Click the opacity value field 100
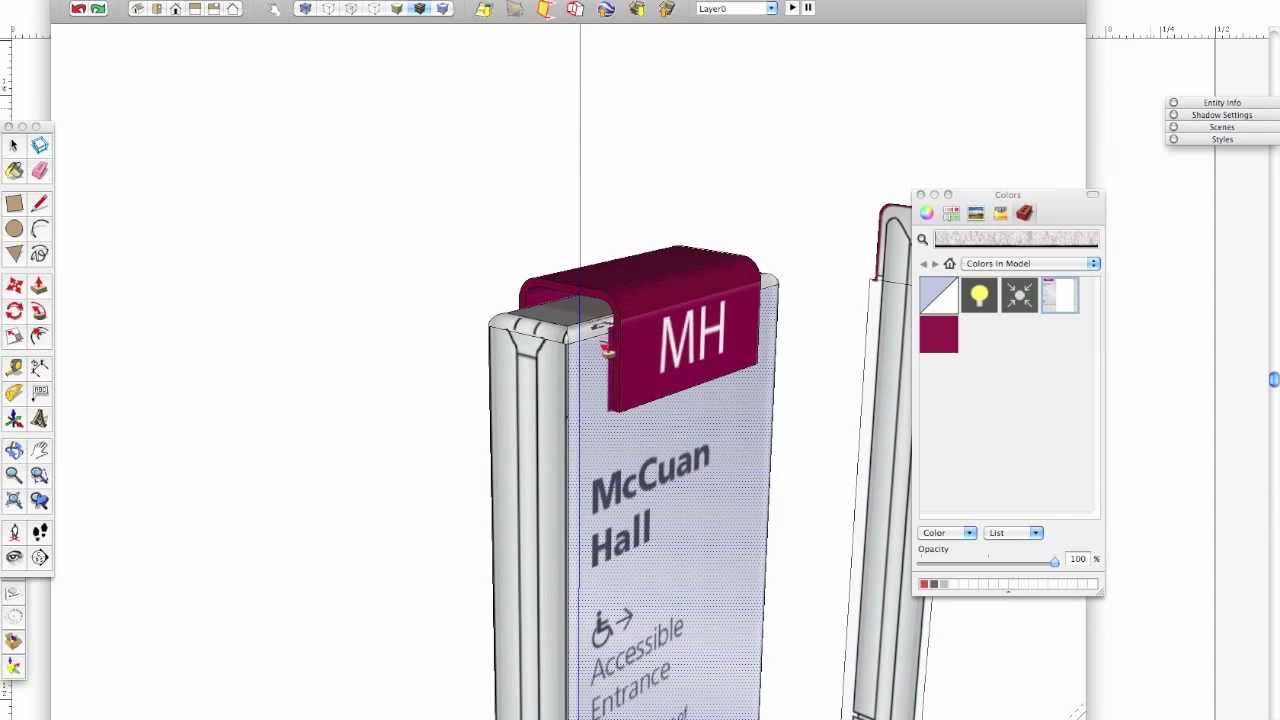 1078,559
